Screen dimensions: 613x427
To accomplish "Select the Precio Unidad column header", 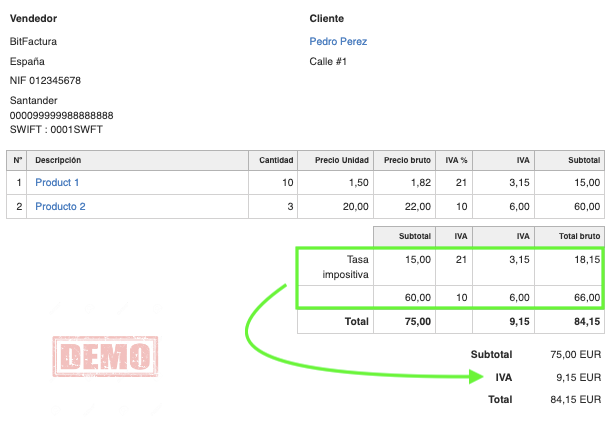I will tap(342, 160).
